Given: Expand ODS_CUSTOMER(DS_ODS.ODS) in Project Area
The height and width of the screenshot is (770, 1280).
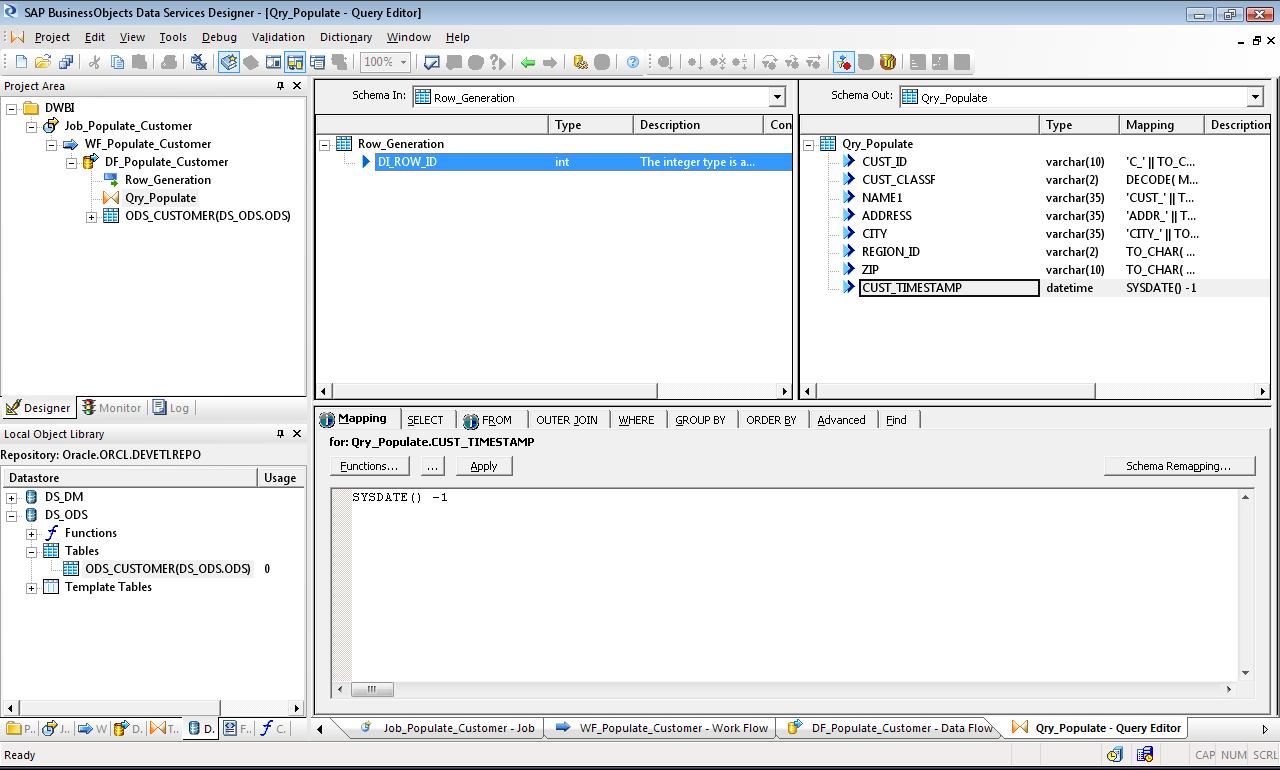Looking at the screenshot, I should tap(91, 216).
